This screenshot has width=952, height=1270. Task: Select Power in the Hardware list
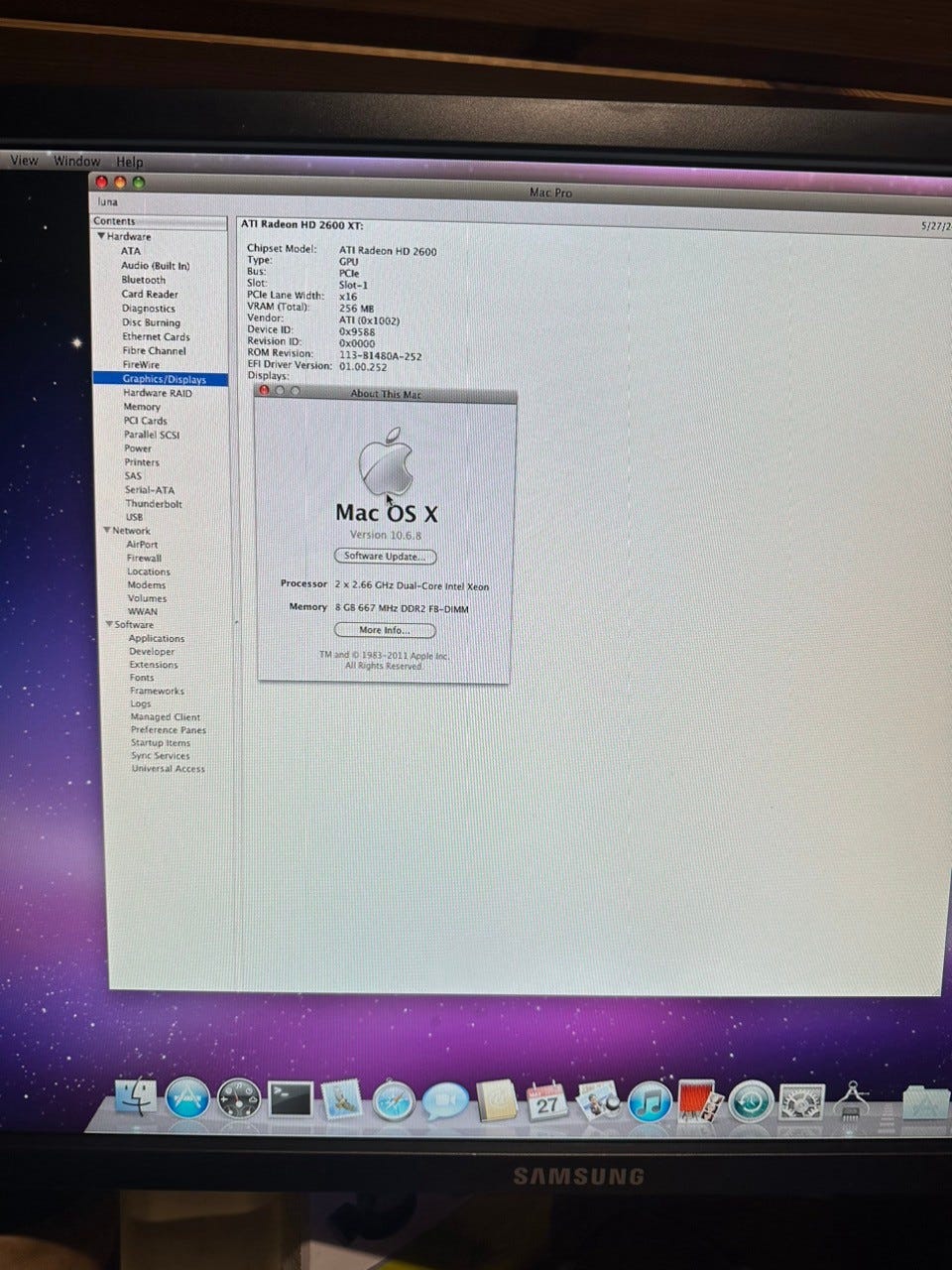pos(138,448)
